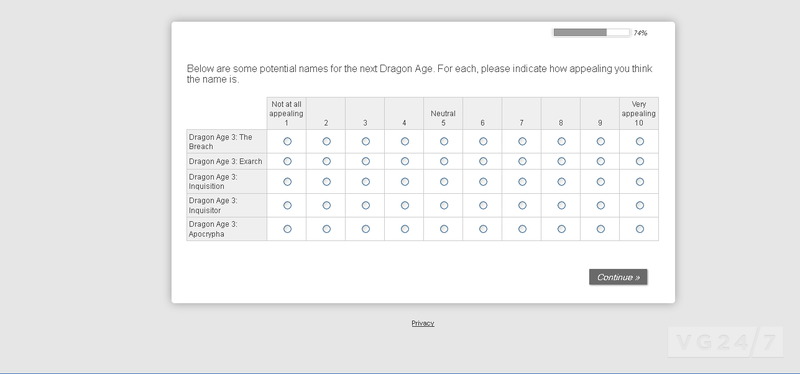Rate Dragon Age 3: Apocrypha as 3
The width and height of the screenshot is (800, 374).
(x=366, y=229)
